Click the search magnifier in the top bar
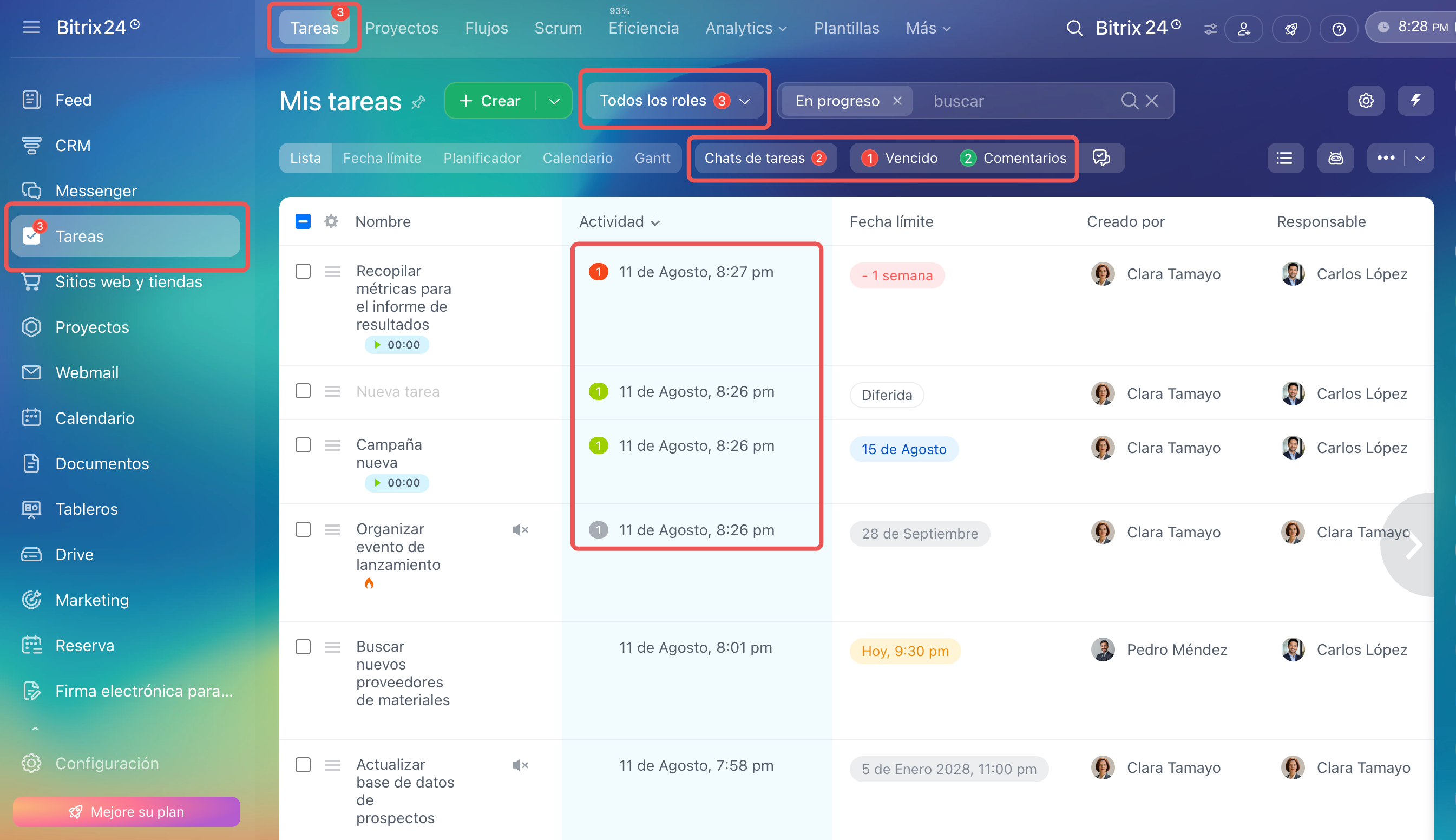Image resolution: width=1456 pixels, height=840 pixels. [1074, 28]
